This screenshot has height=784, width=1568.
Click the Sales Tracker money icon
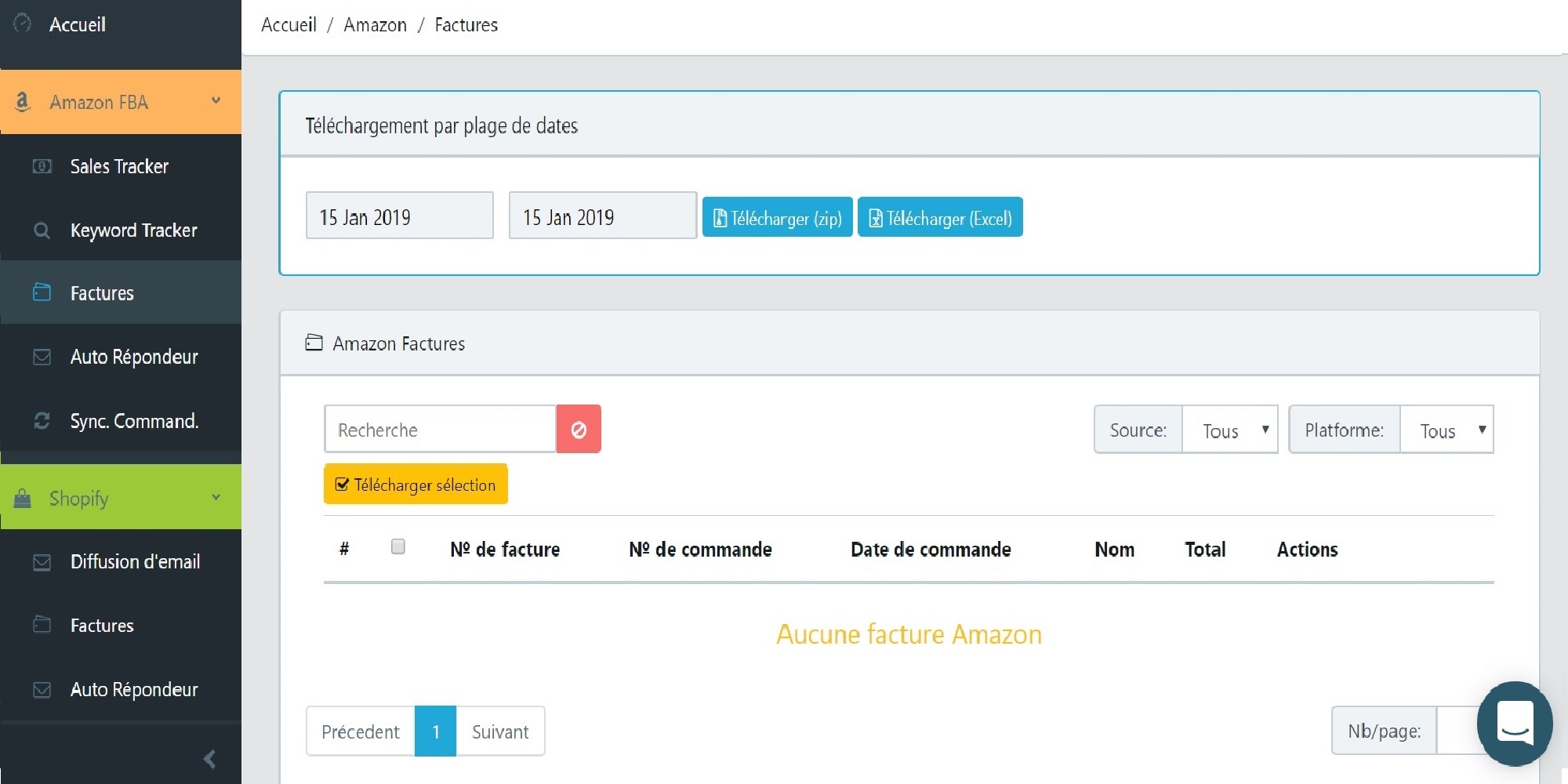click(42, 166)
